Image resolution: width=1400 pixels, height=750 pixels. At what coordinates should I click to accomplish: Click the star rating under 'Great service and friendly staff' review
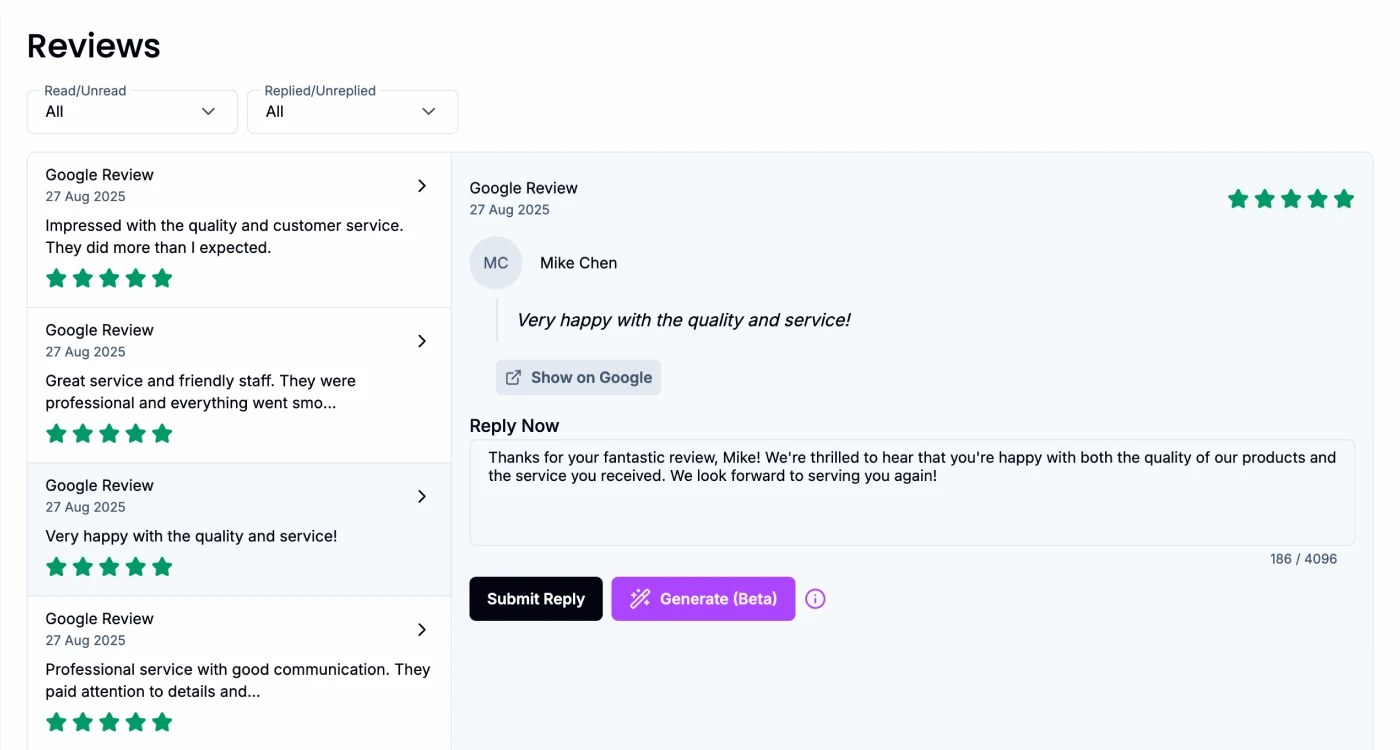(109, 433)
